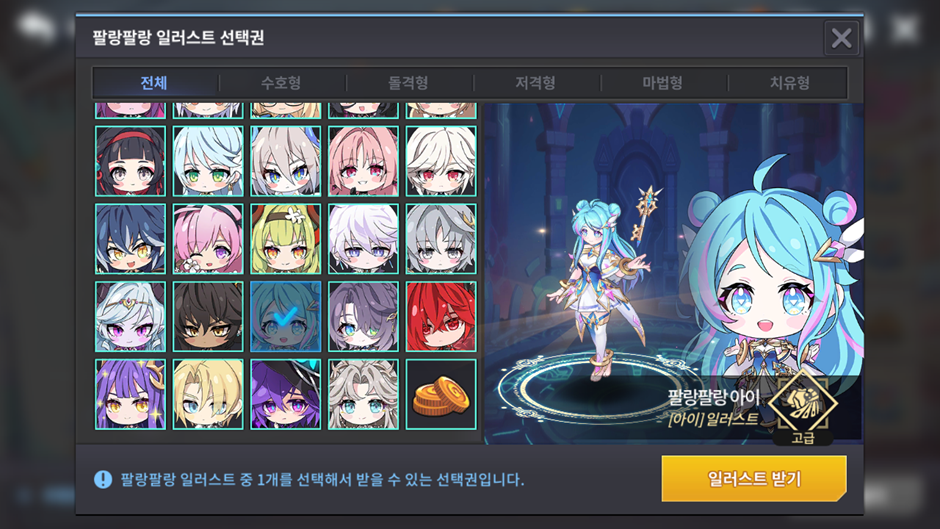Choose the black-haired girl with red headband

[x=130, y=161]
